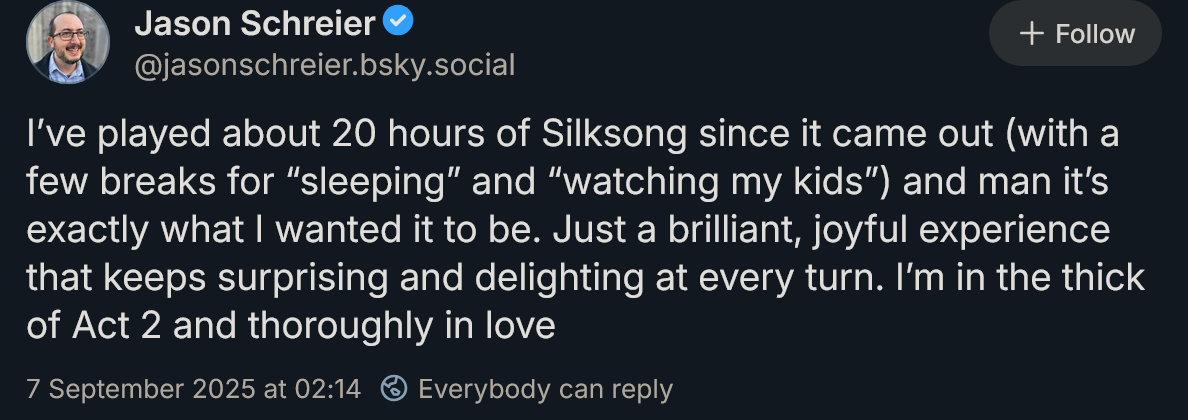Open Jason Schreier's profile avatar
Viewport: 1188px width, 420px height.
tap(66, 41)
